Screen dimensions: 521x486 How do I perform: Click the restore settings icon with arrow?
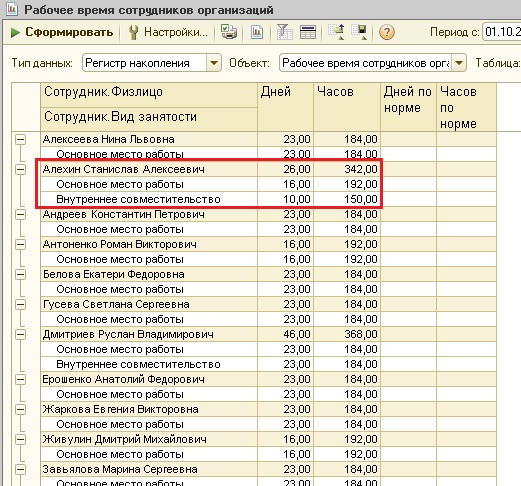pyautogui.click(x=336, y=32)
